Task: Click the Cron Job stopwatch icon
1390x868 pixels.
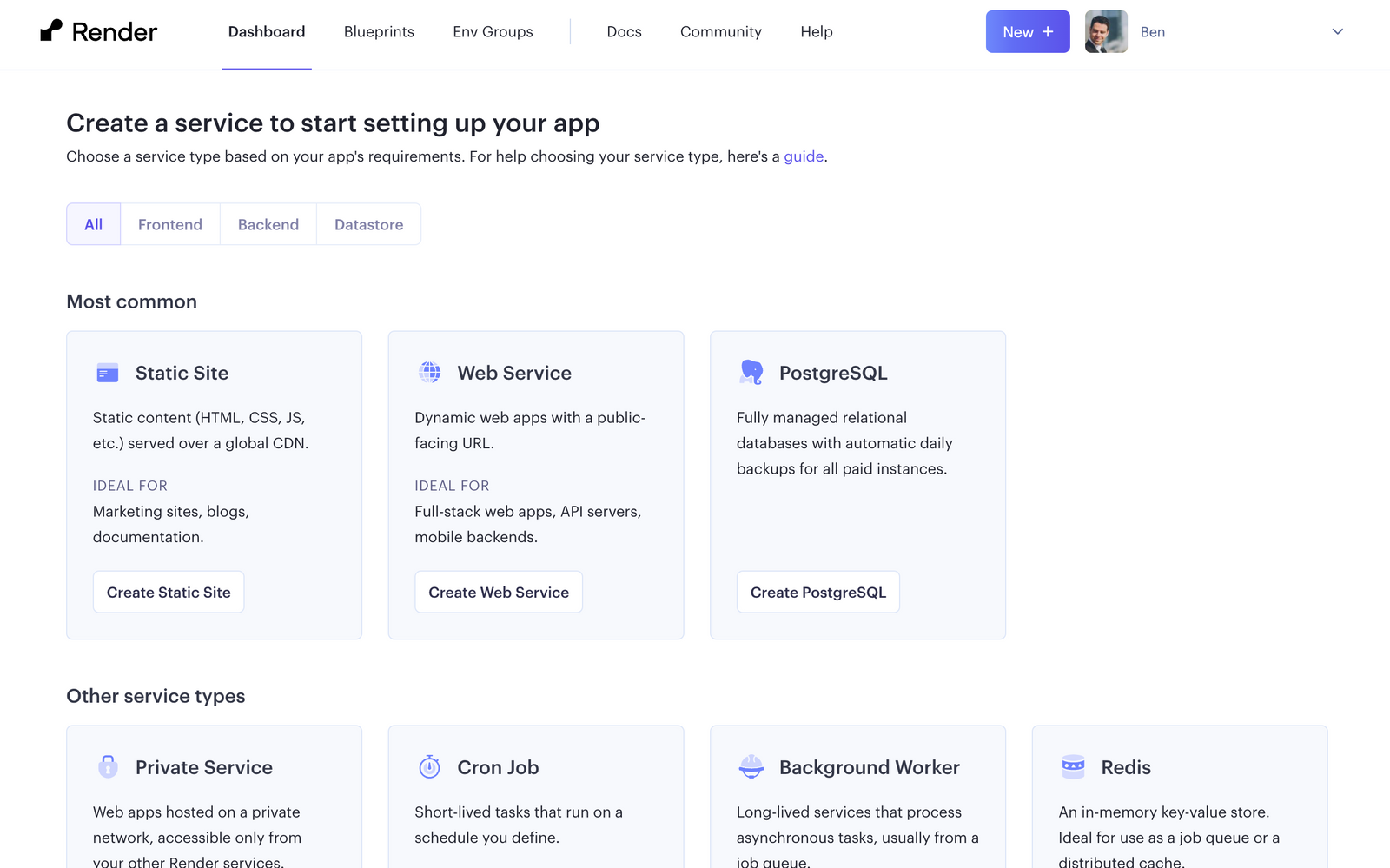Action: pyautogui.click(x=430, y=766)
